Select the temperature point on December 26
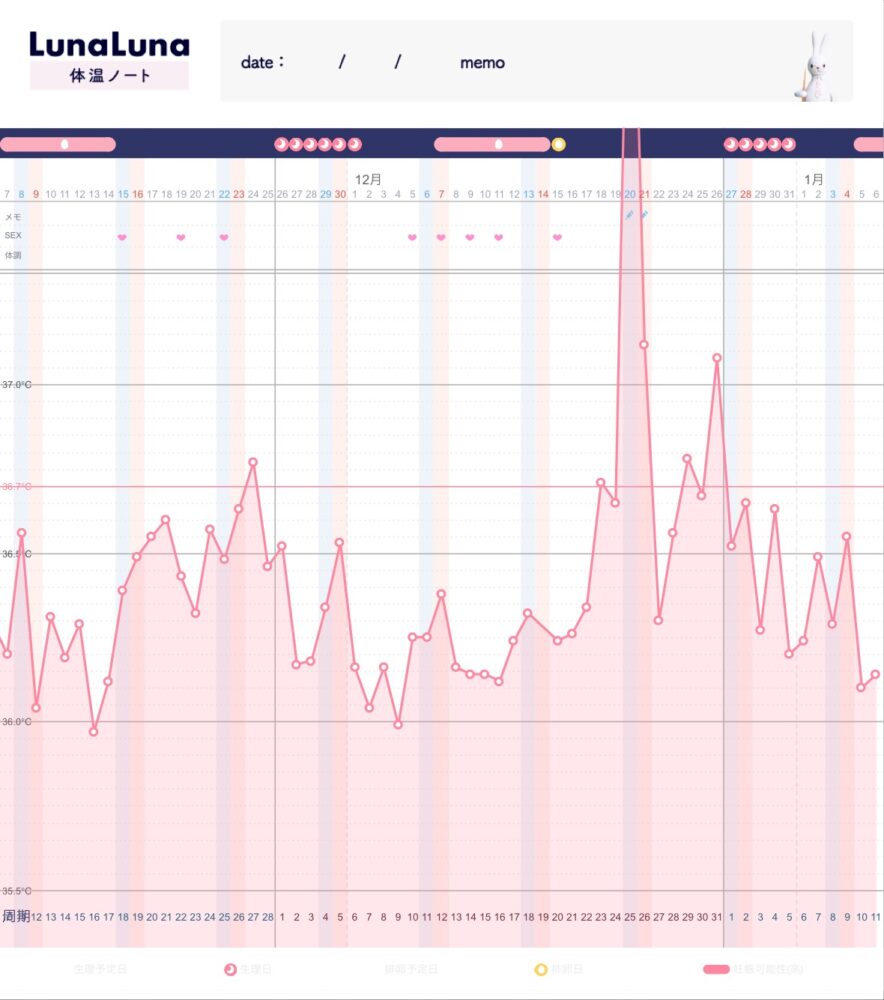This screenshot has height=1000, width=884. point(717,357)
